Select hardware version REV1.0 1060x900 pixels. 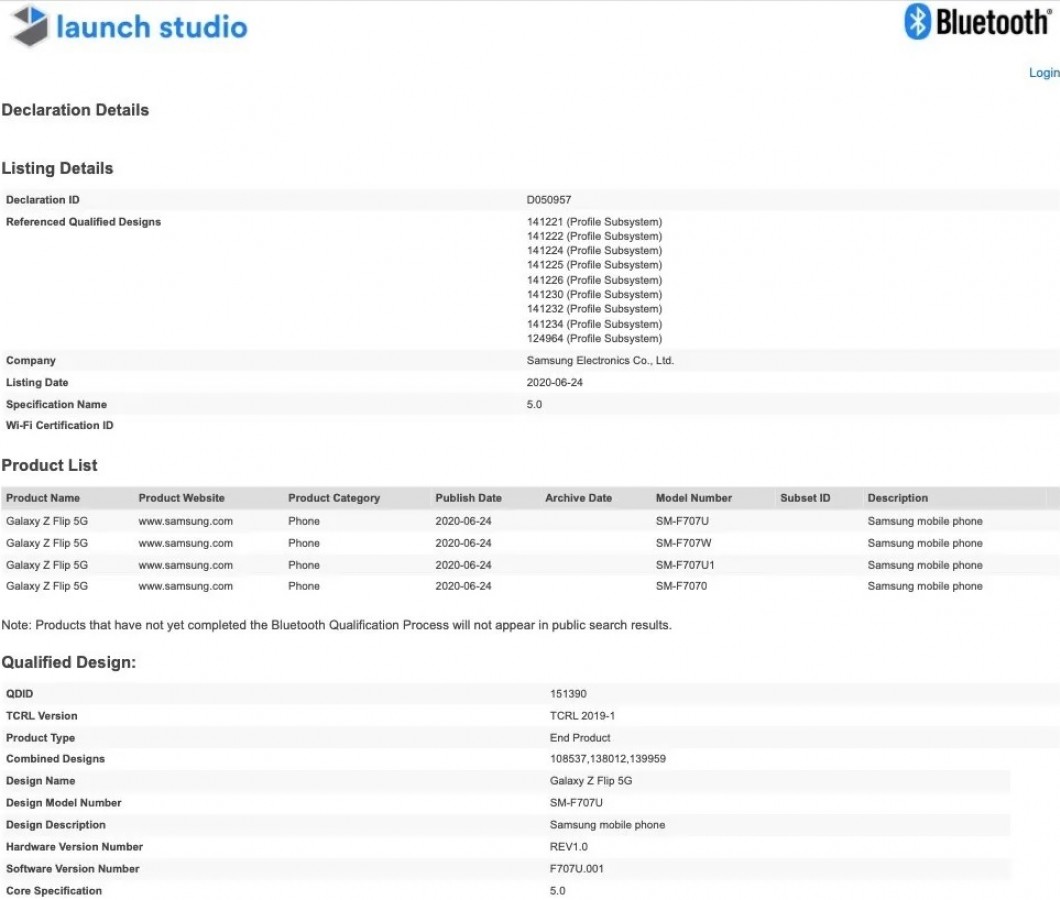click(x=569, y=847)
